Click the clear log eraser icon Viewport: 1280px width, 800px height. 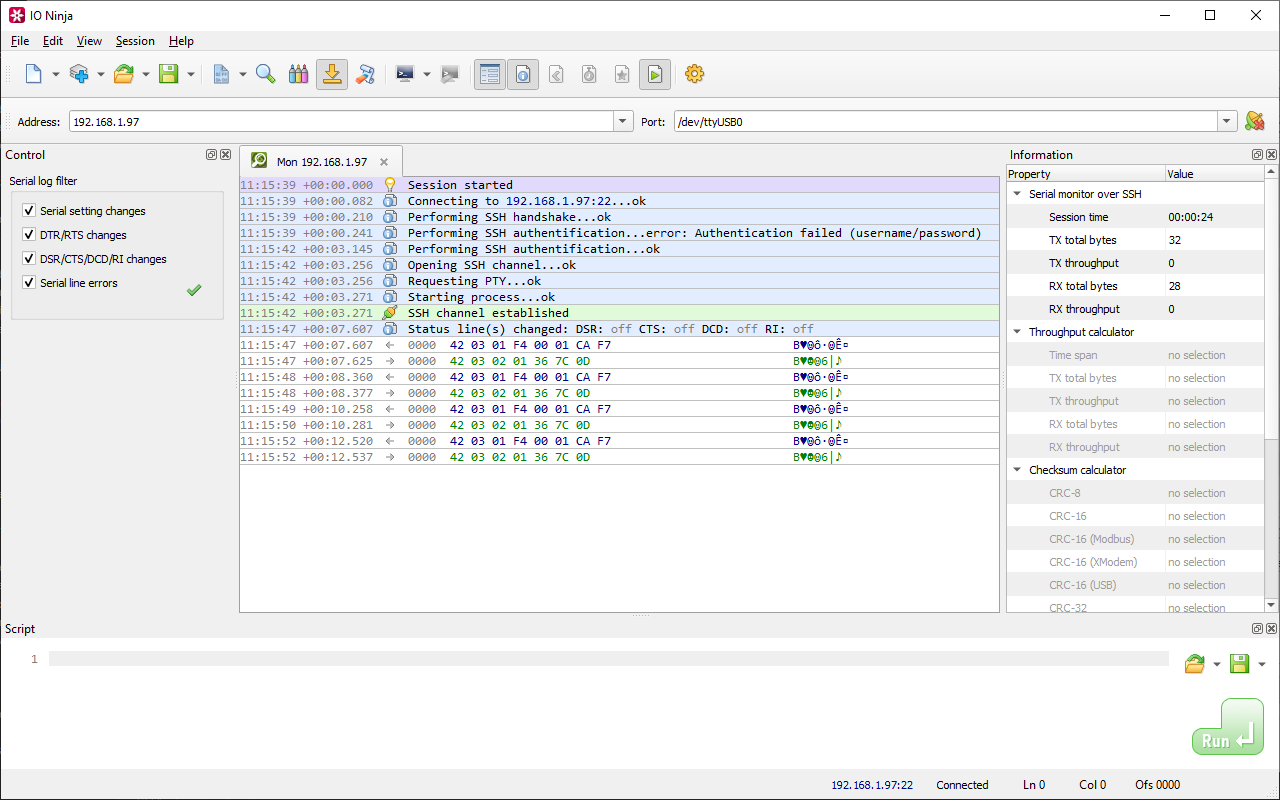click(365, 74)
